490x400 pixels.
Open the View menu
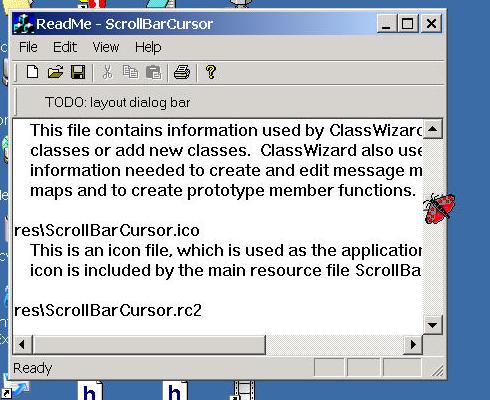point(106,47)
